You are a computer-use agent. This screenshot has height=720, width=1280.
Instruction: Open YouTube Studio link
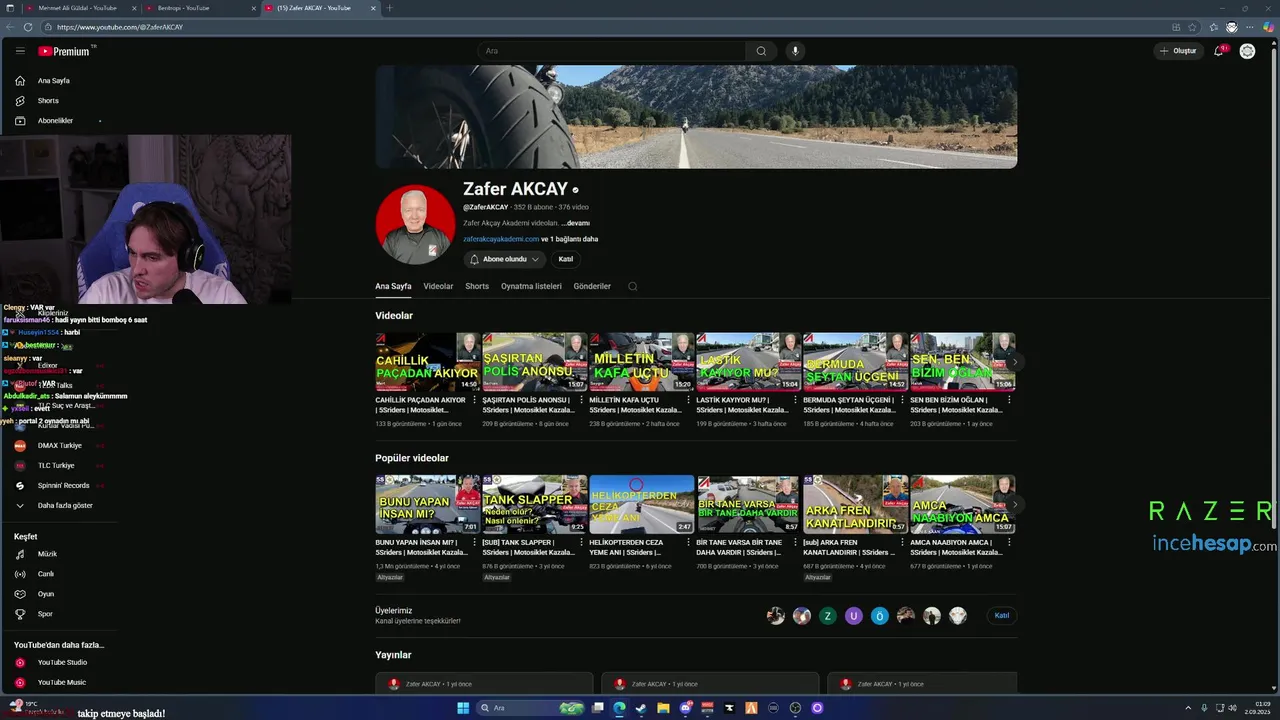tap(62, 662)
